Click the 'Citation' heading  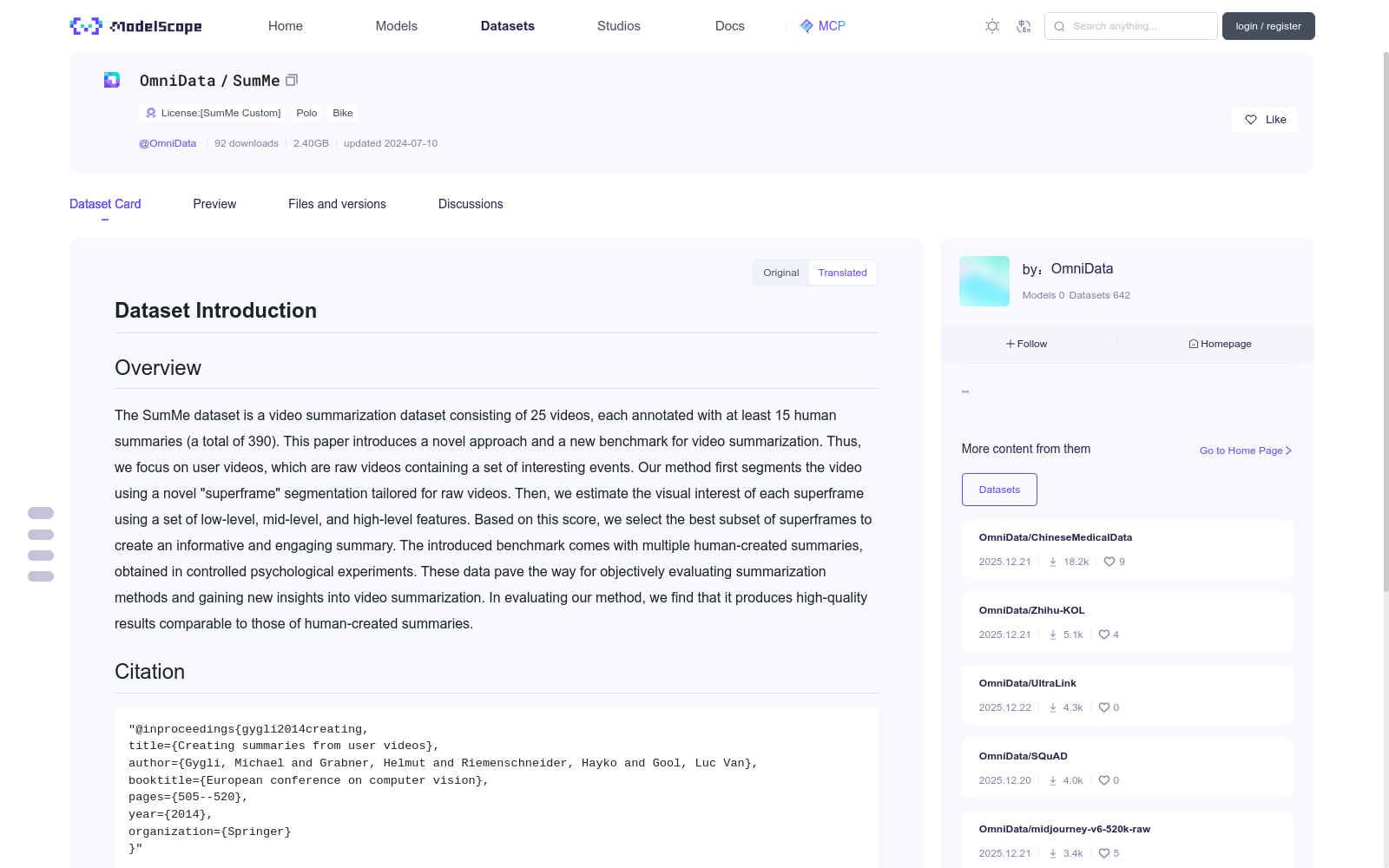tap(149, 672)
